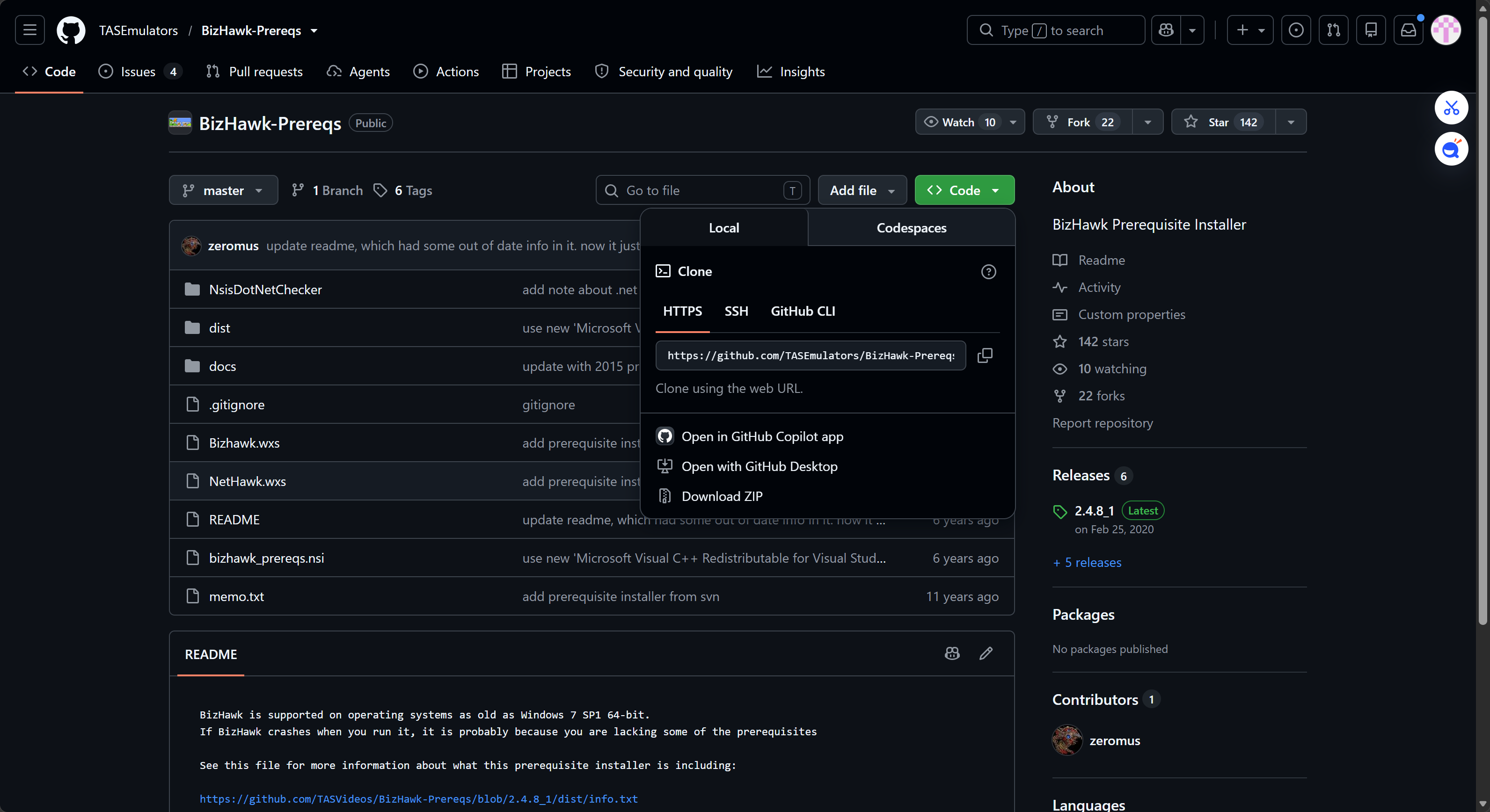1490x812 pixels.
Task: Open the Agents tab
Action: (x=358, y=72)
